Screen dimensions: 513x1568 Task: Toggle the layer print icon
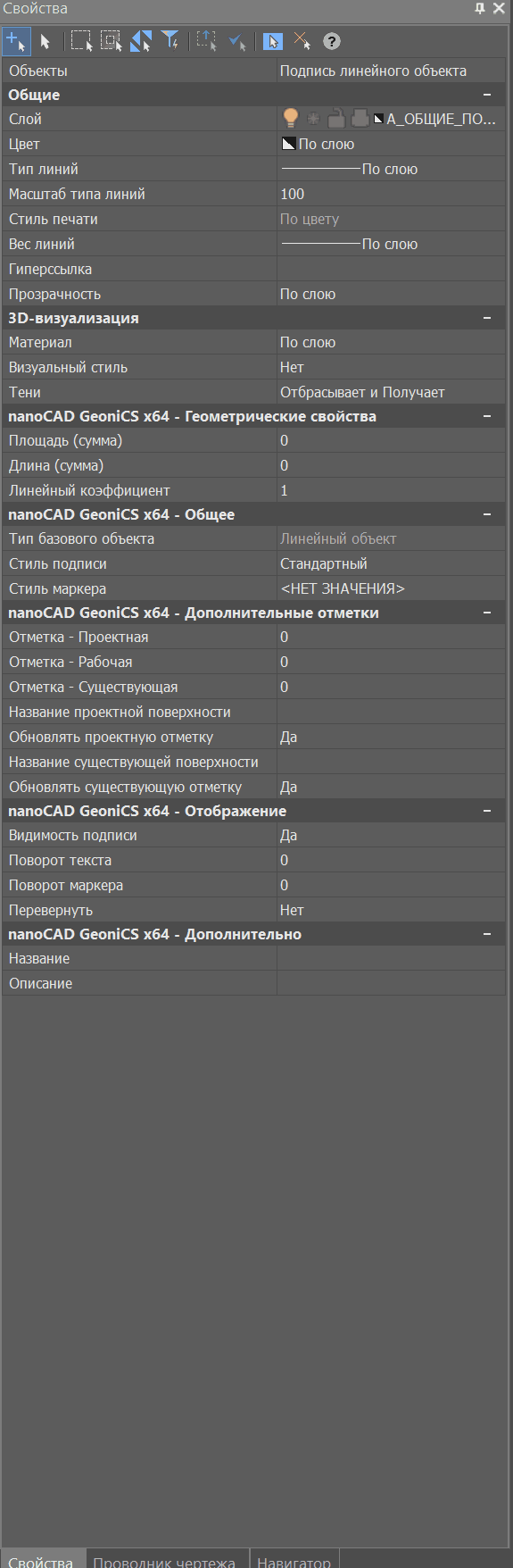click(360, 118)
